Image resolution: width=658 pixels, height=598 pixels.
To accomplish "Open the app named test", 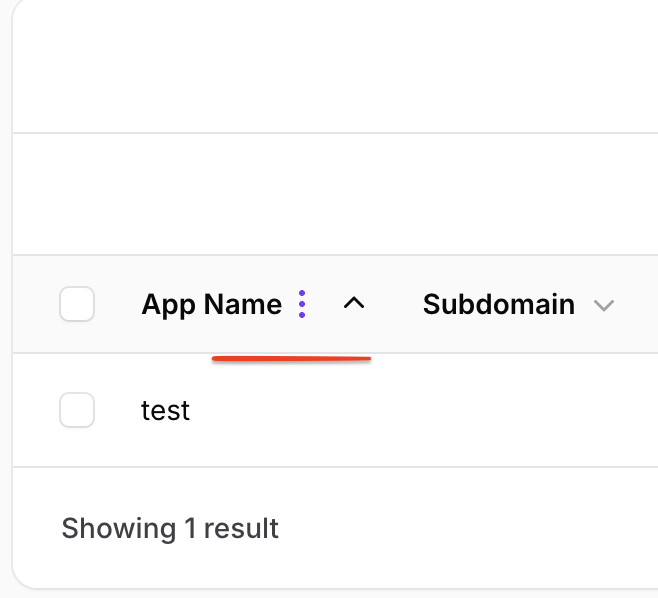I will (x=165, y=410).
